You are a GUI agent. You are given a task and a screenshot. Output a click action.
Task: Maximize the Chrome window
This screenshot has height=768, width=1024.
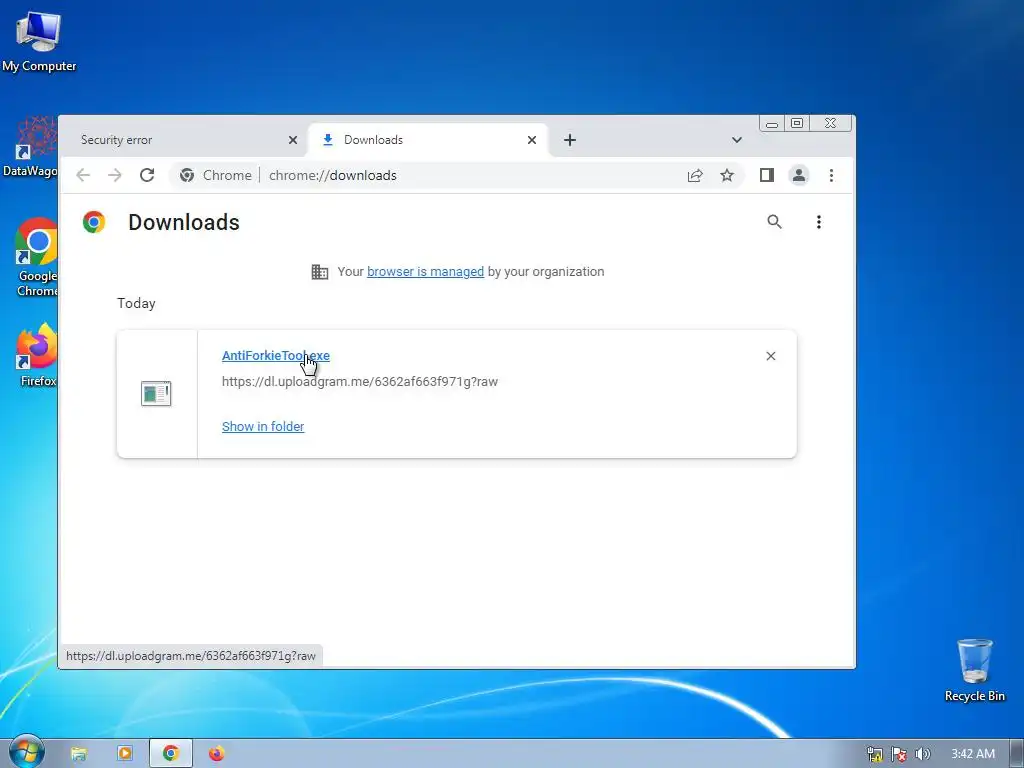coord(797,123)
